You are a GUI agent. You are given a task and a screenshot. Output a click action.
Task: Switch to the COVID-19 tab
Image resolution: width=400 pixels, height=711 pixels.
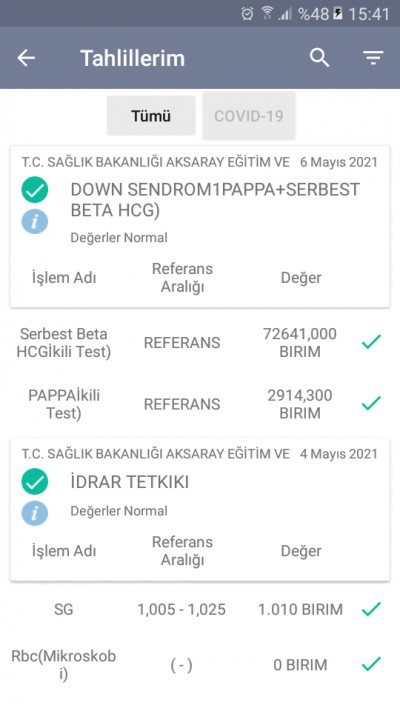(249, 116)
